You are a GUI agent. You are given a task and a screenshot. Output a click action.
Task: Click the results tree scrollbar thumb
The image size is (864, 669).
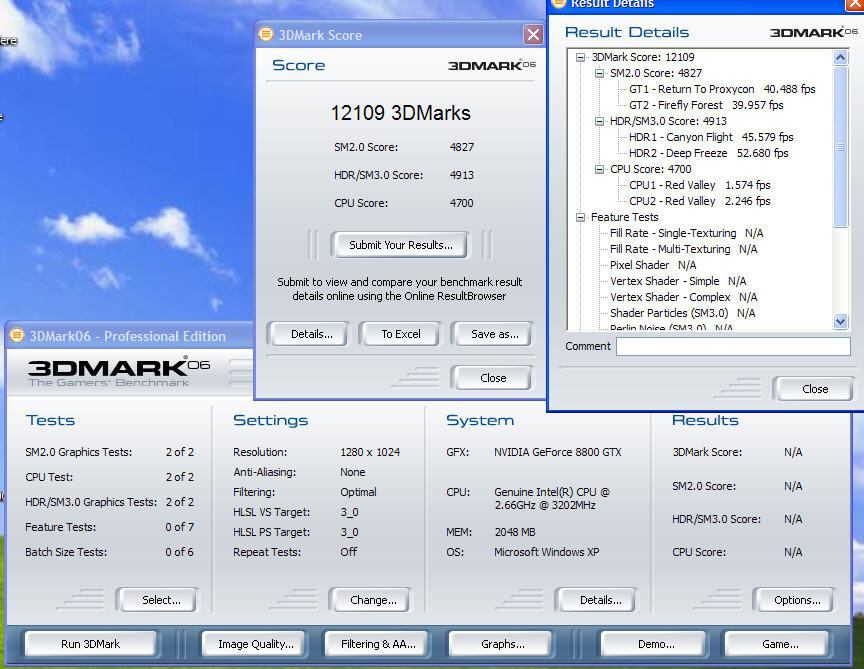pos(840,147)
